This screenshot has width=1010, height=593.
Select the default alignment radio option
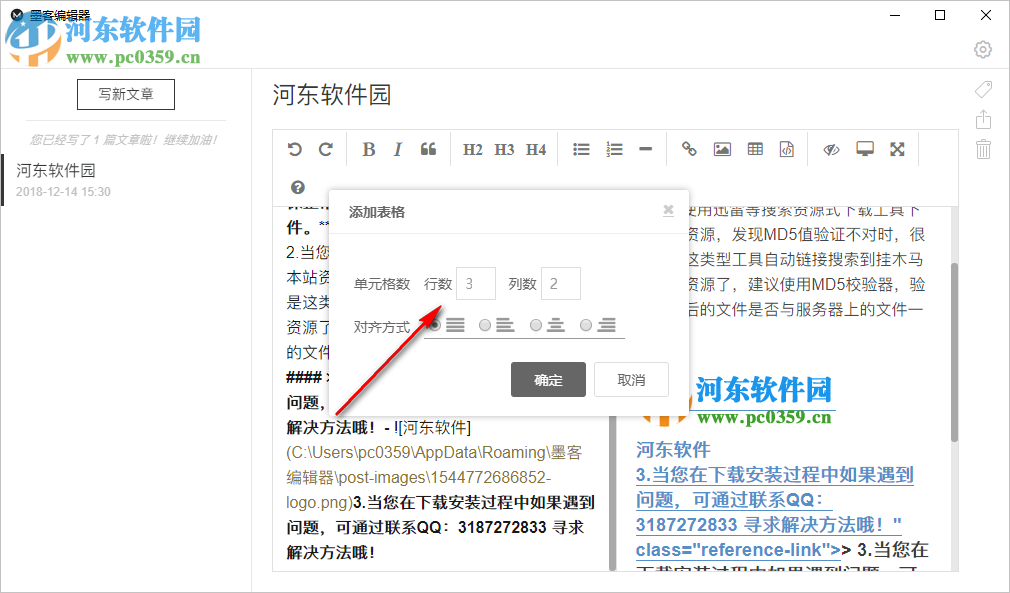pos(435,325)
